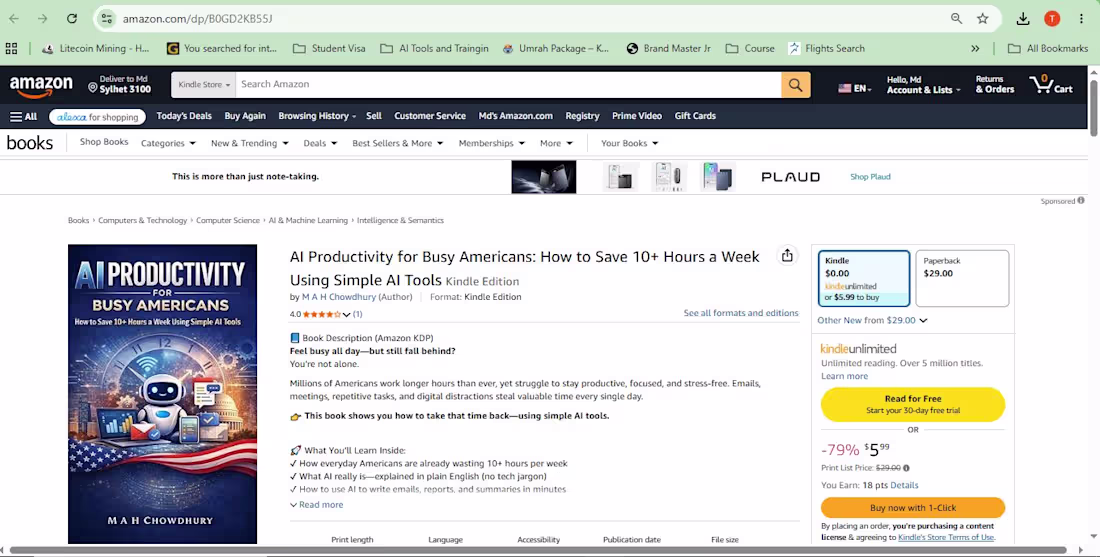Click the Read for Free button

coord(913,404)
